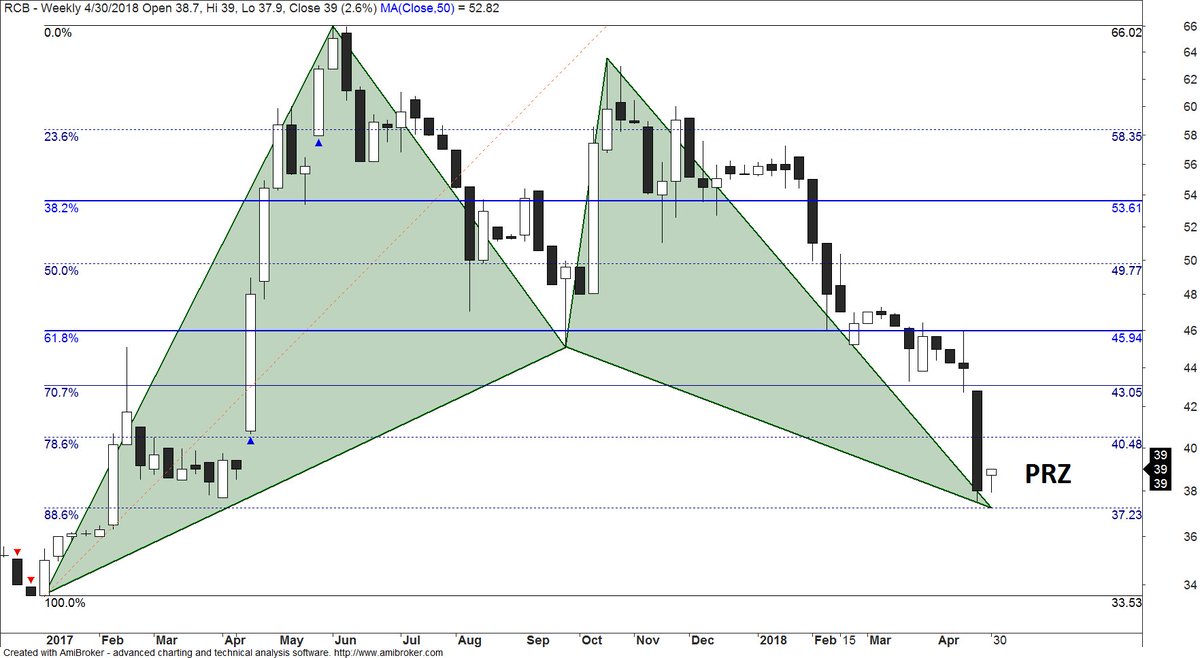Click the 61.8% Fibonacci label

click(61, 339)
